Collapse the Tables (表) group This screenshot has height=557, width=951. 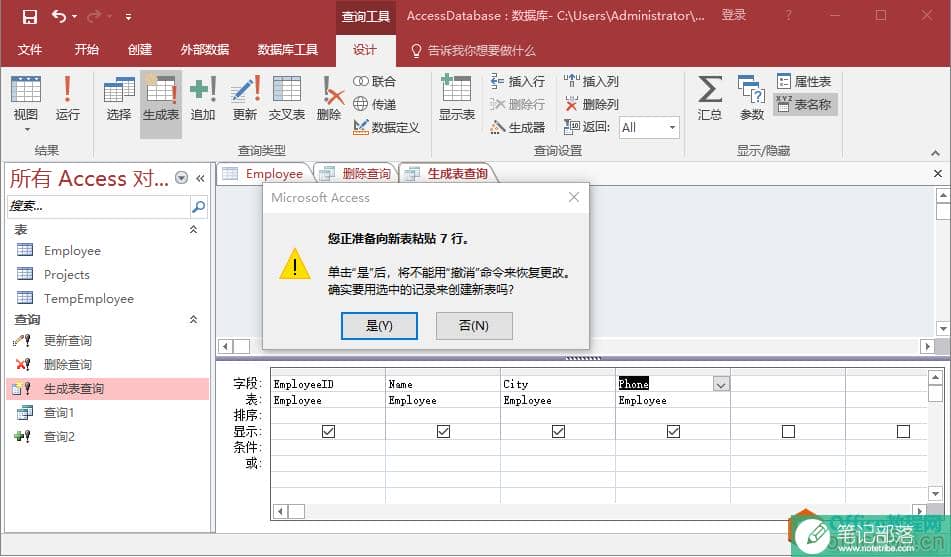tap(193, 229)
